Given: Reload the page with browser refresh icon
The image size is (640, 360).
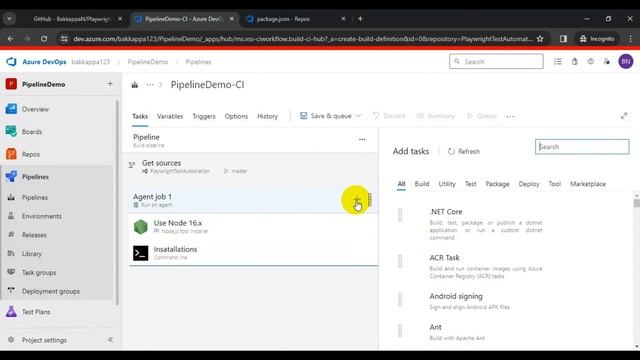Looking at the screenshot, I should (44, 39).
